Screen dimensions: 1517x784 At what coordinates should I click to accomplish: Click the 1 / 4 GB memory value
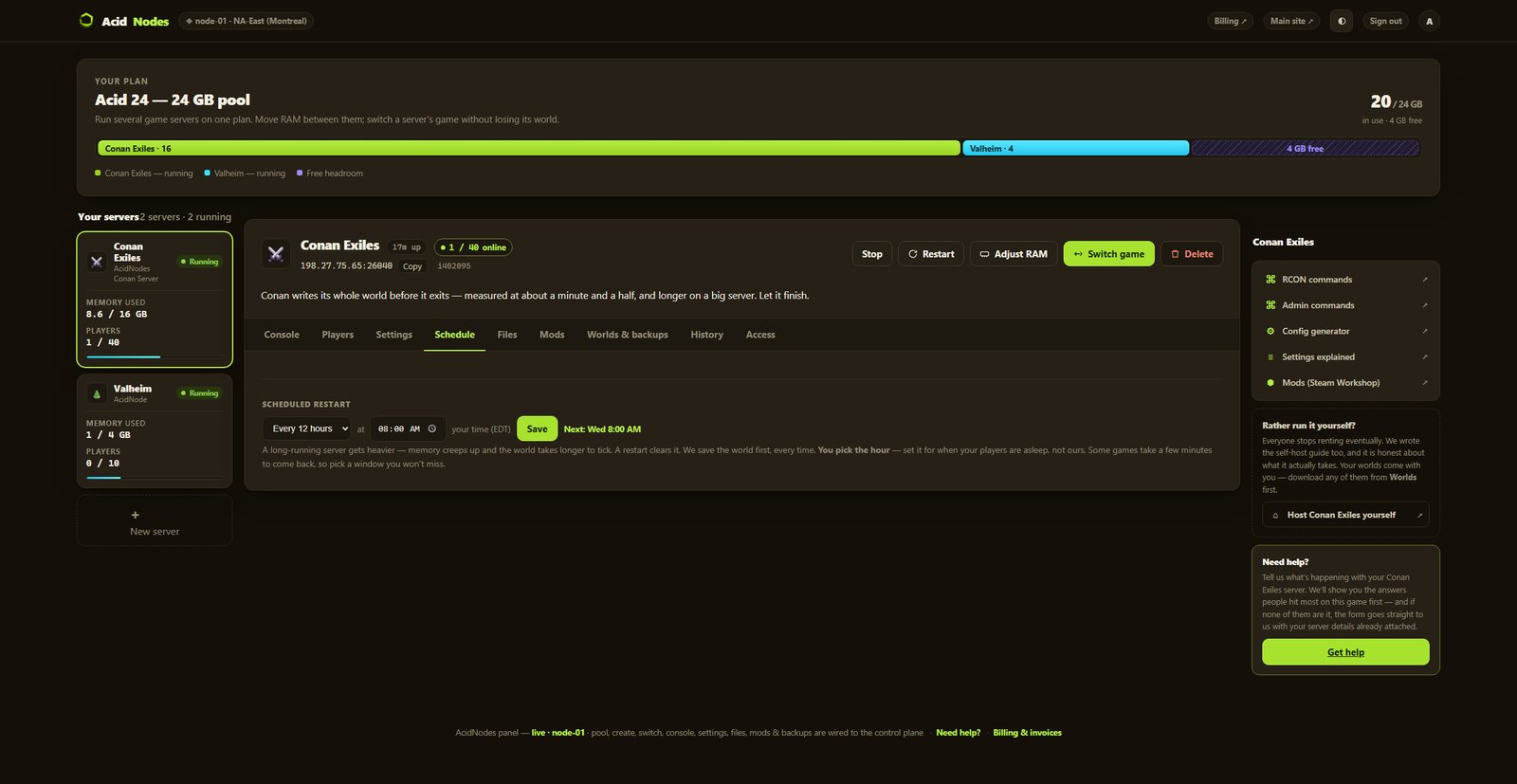108,435
